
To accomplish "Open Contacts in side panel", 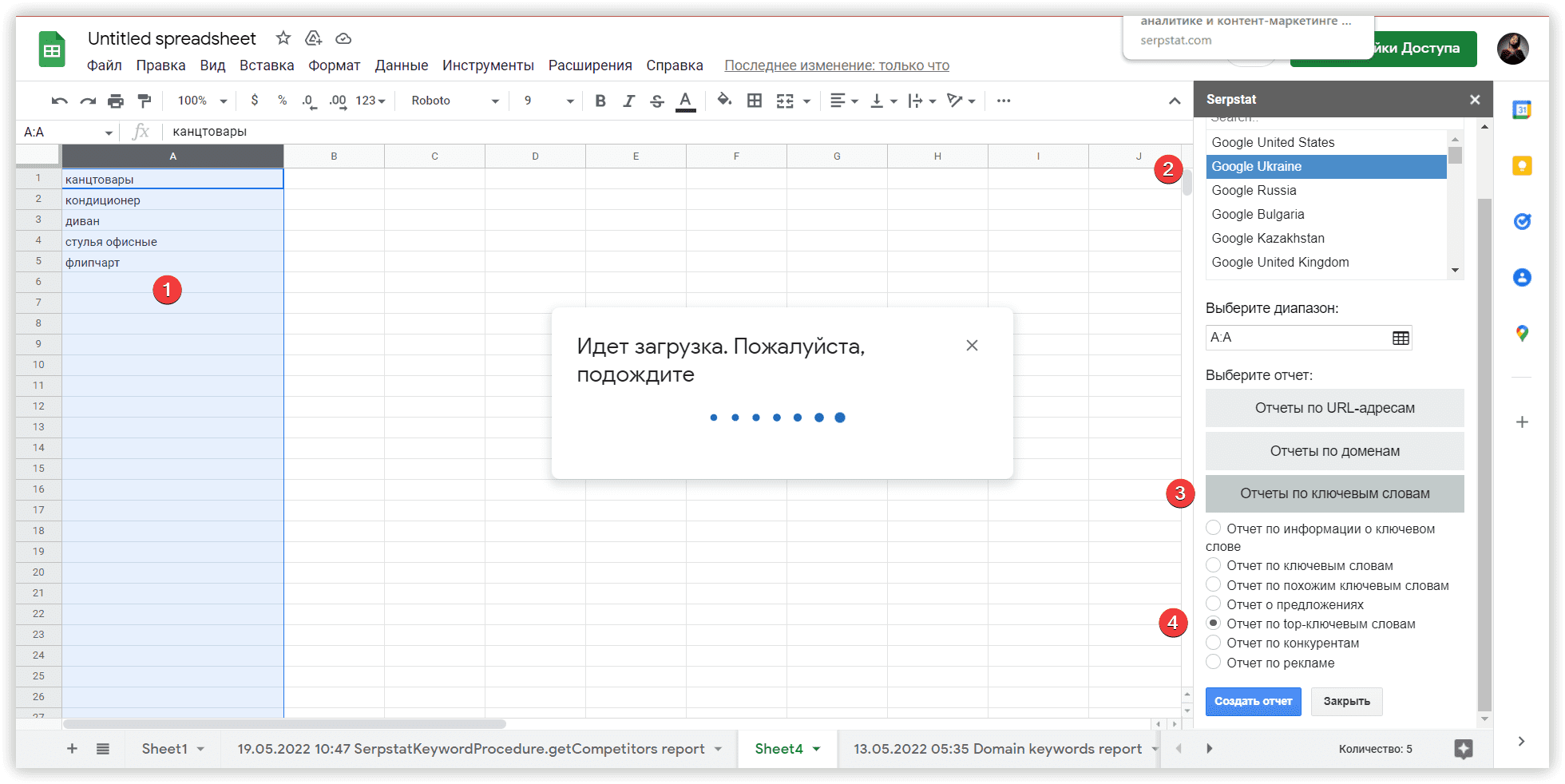I will [1522, 277].
